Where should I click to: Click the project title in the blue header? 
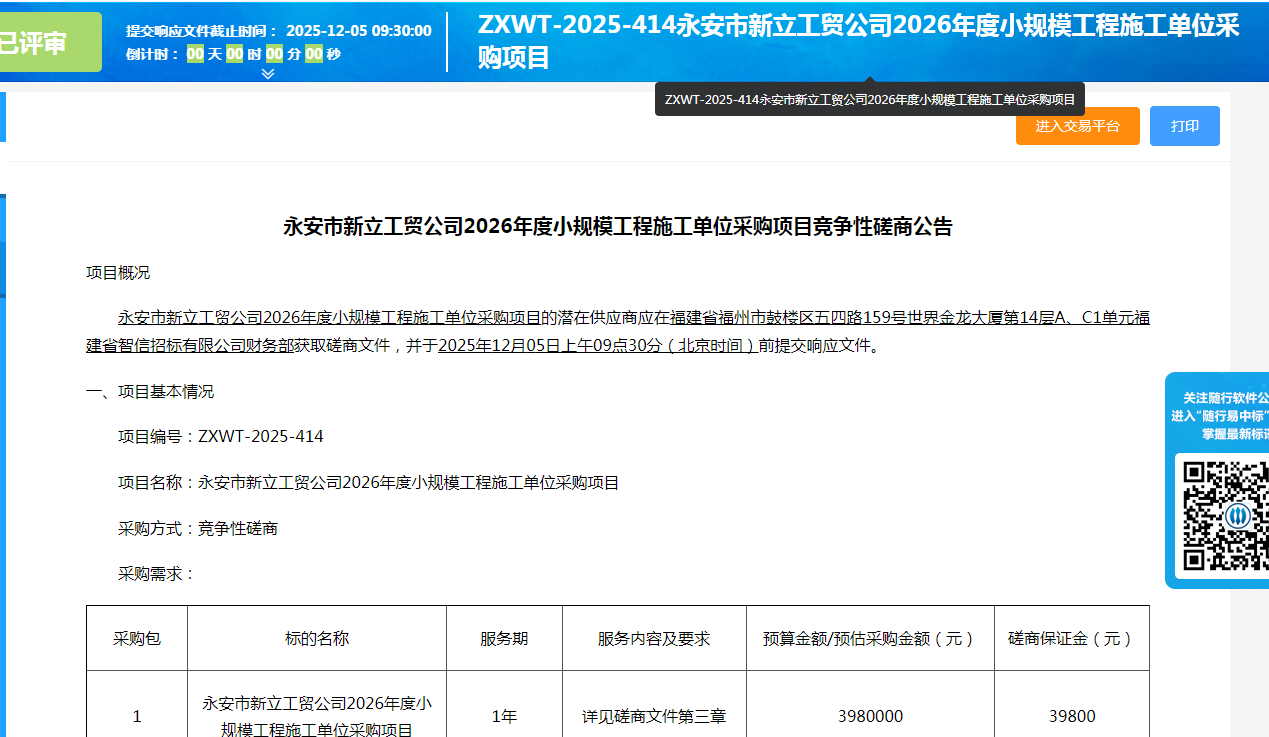pyautogui.click(x=858, y=41)
